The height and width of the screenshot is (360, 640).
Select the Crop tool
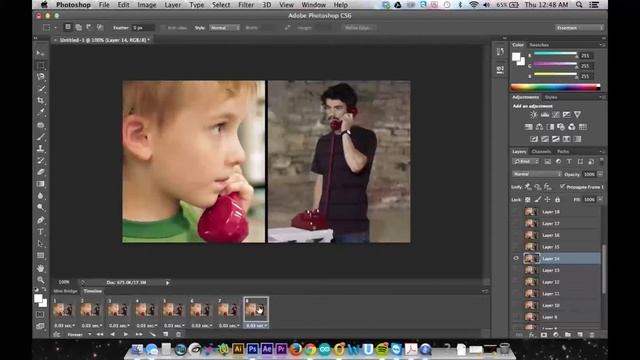pos(40,100)
